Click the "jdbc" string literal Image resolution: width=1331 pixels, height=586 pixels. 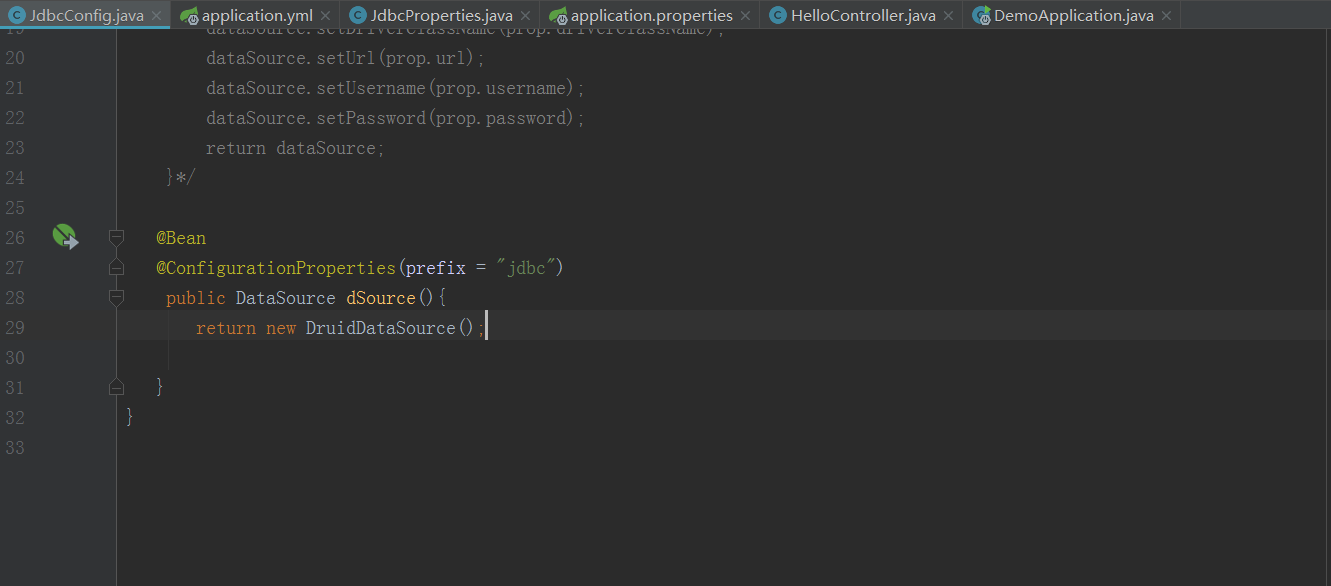tap(526, 268)
